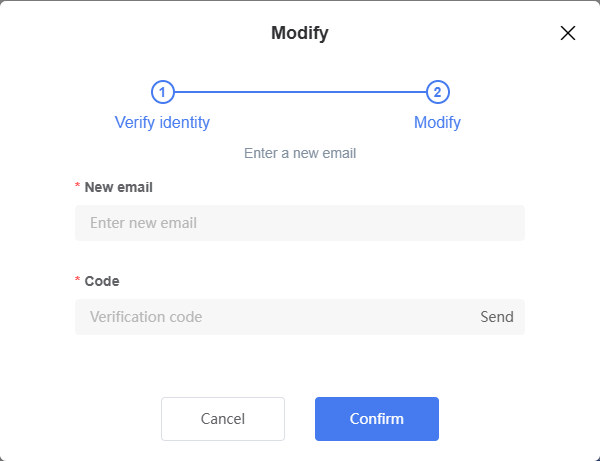Click the Code field label

[x=102, y=281]
